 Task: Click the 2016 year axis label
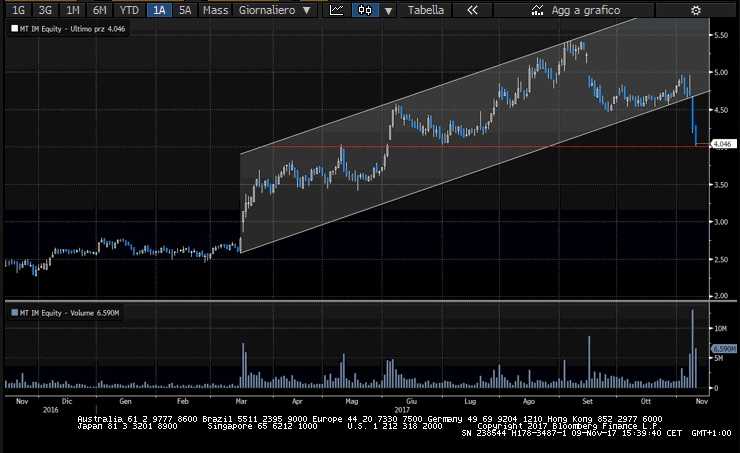click(x=50, y=410)
